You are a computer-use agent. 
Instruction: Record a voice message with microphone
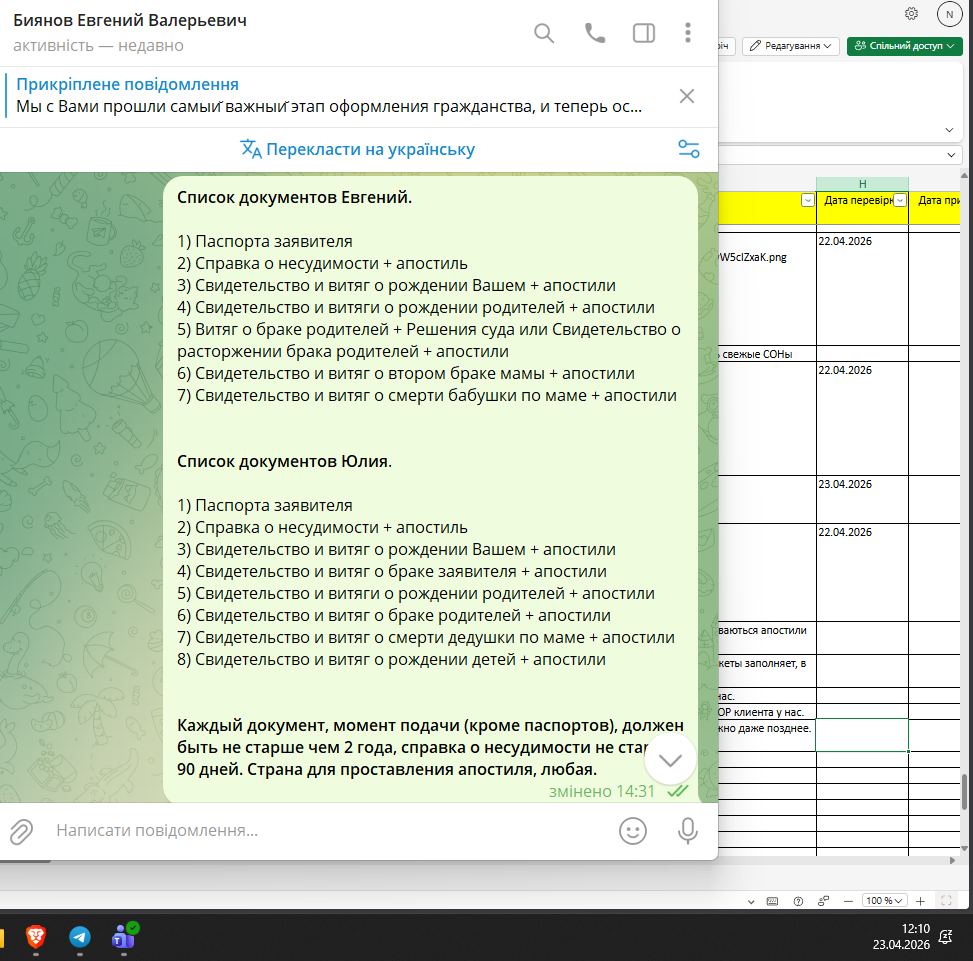click(687, 831)
